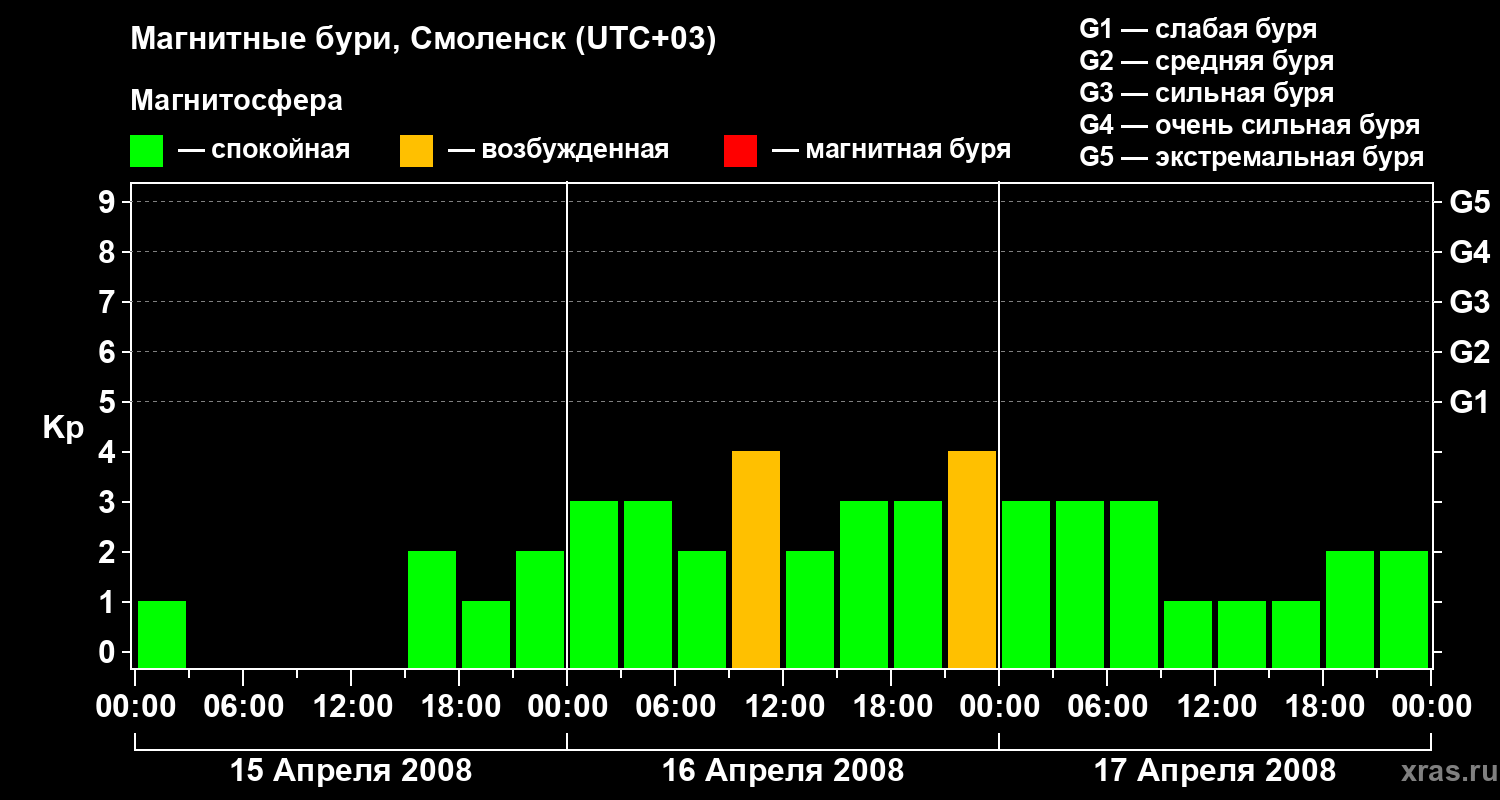Click the 'Магнитосфера' heading
The width and height of the screenshot is (1500, 800).
[x=237, y=101]
